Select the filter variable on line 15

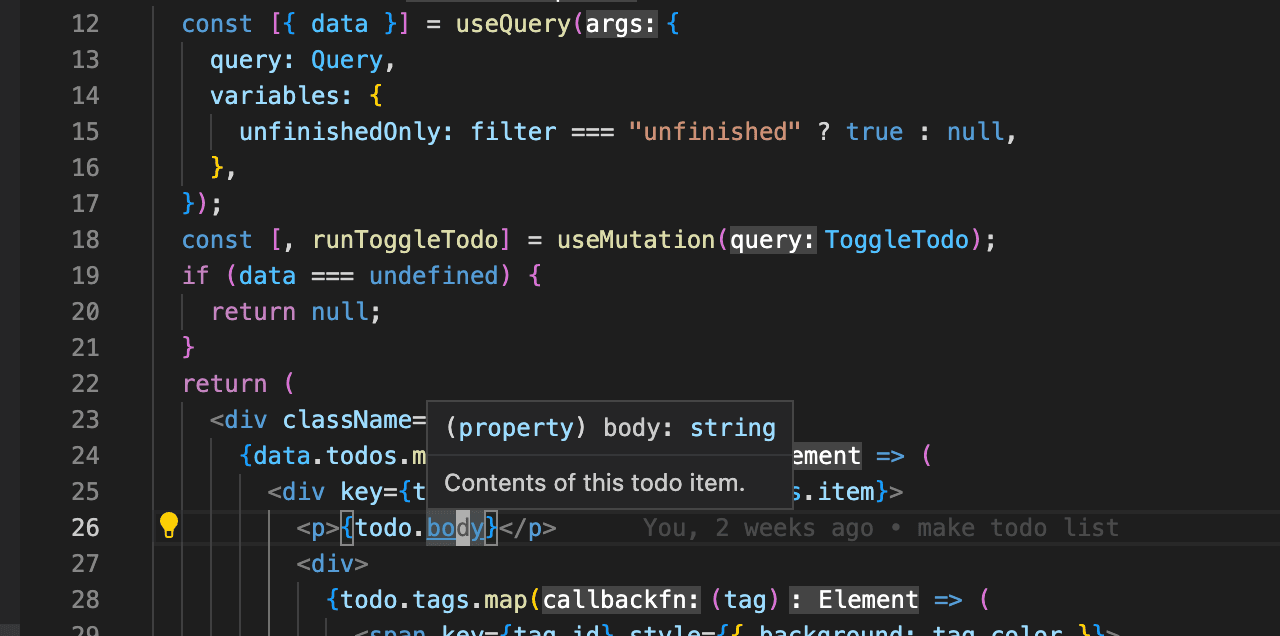tap(513, 131)
